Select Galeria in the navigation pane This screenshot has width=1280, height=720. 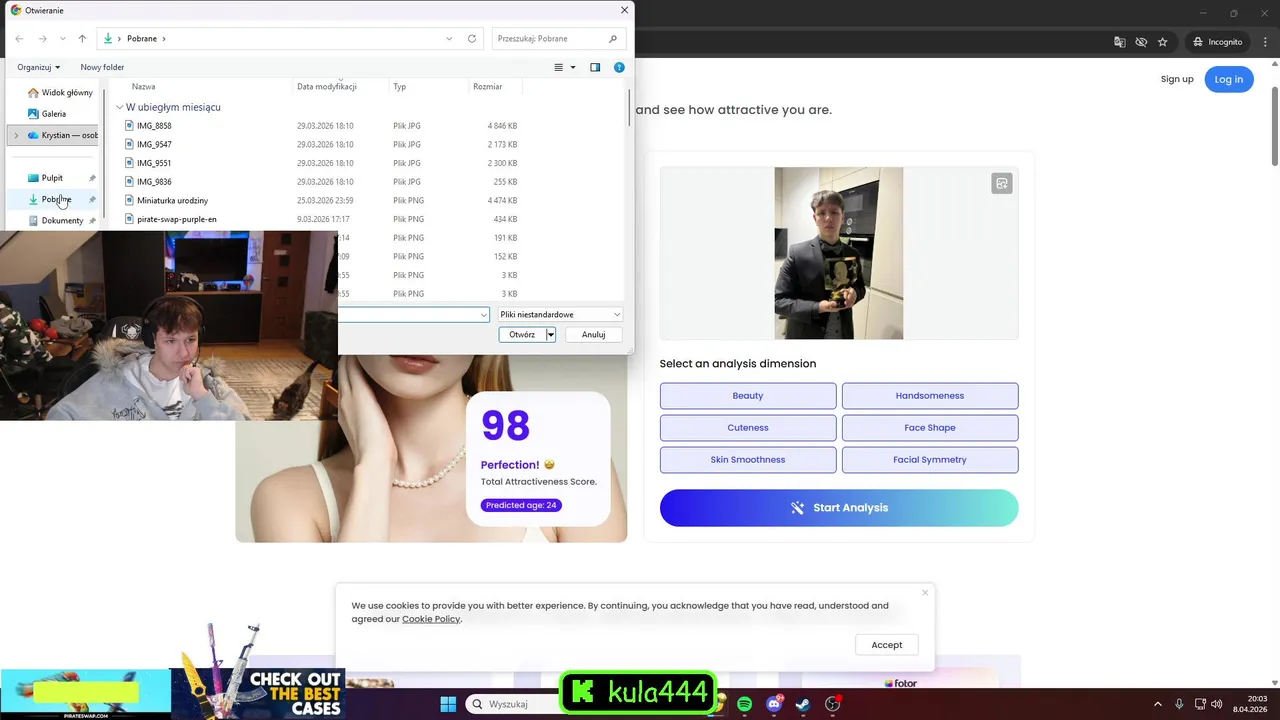pos(47,114)
